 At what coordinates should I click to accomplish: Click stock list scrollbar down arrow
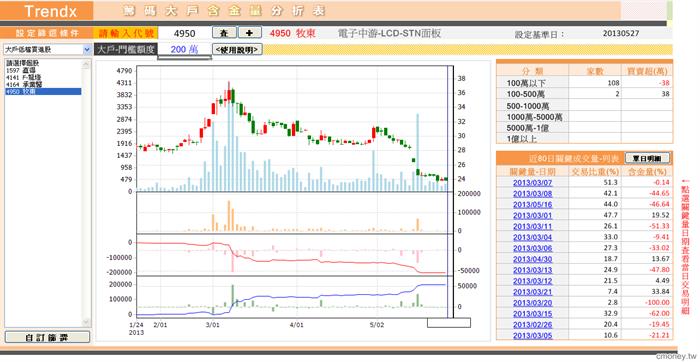pyautogui.click(x=87, y=322)
